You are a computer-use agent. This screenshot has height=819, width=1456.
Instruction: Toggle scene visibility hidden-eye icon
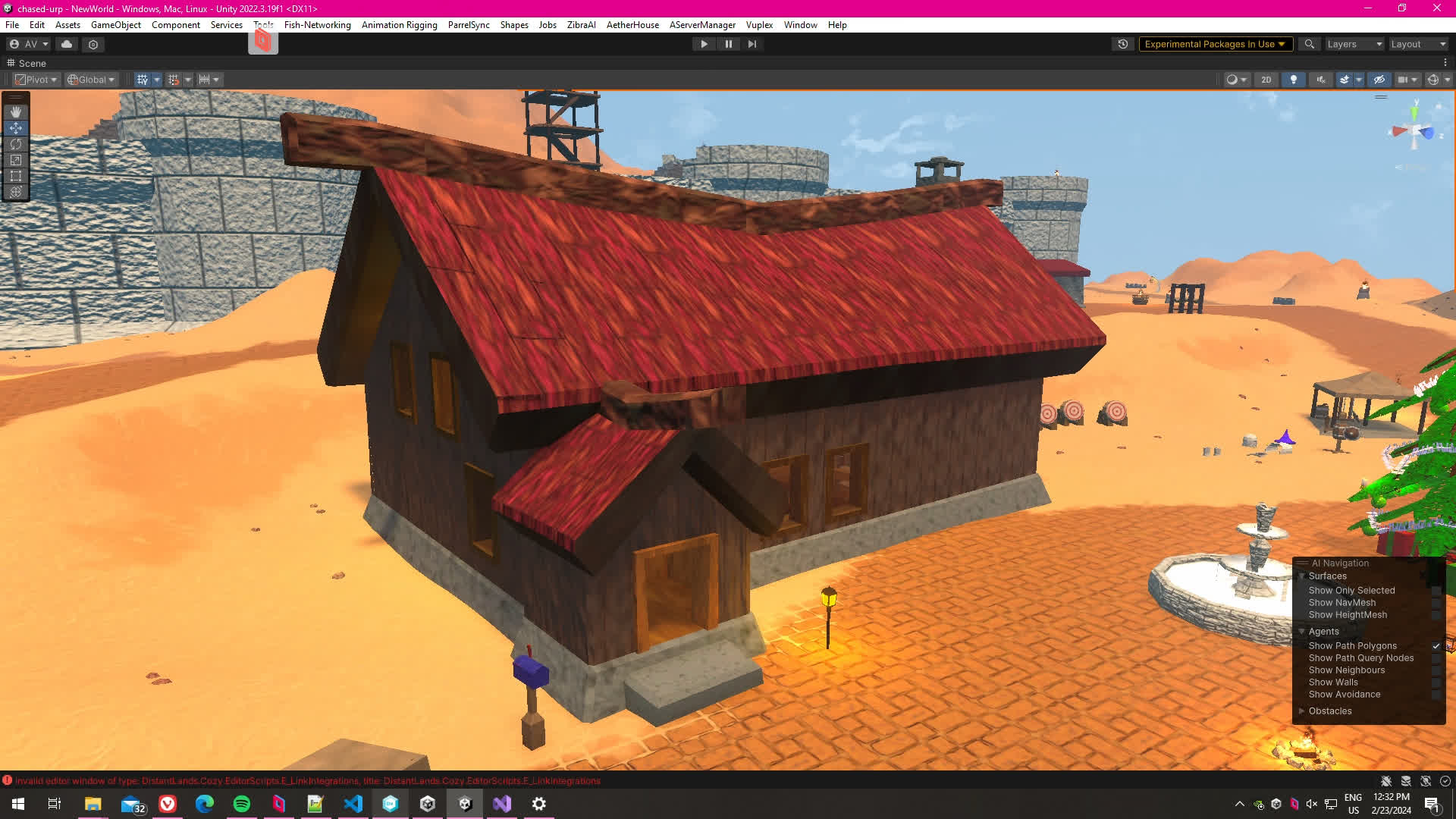pos(1379,80)
